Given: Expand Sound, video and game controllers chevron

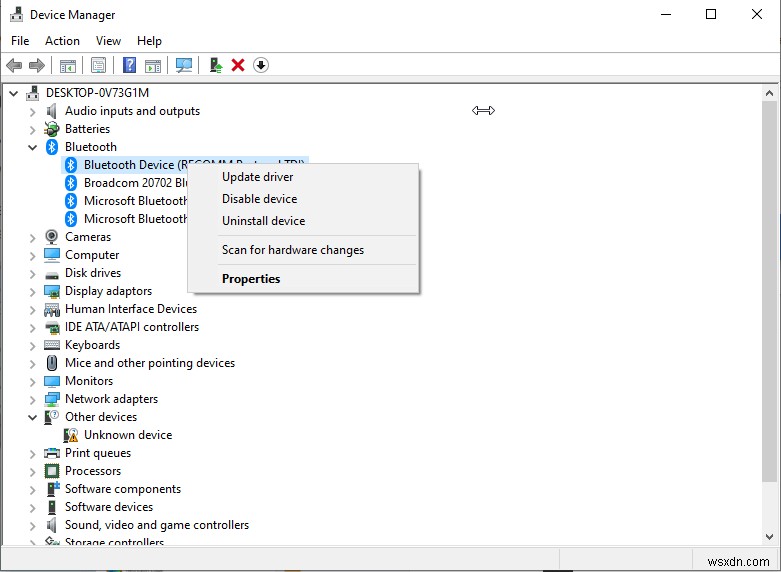Looking at the screenshot, I should coord(32,526).
